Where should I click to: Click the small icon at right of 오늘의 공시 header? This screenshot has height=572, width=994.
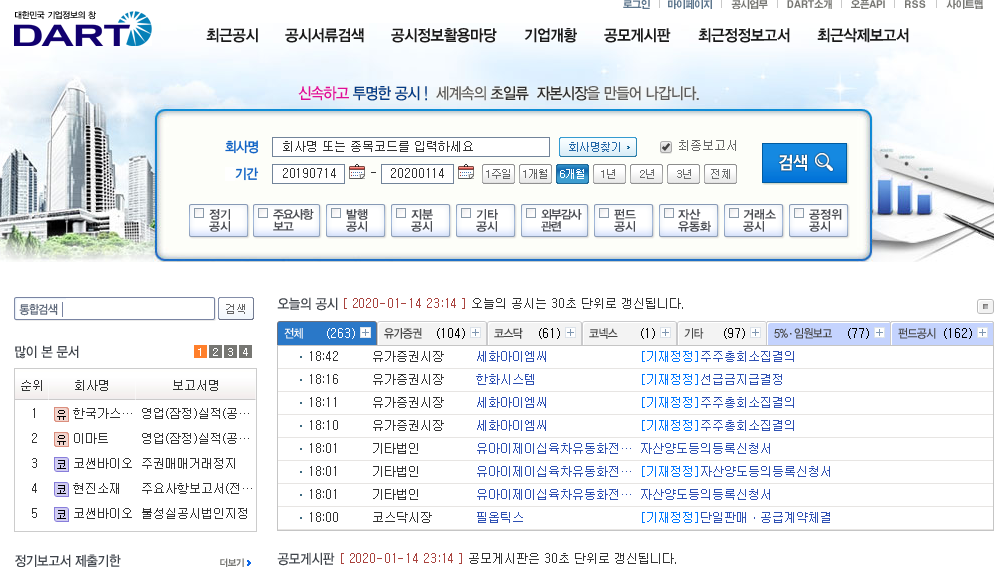[984, 306]
